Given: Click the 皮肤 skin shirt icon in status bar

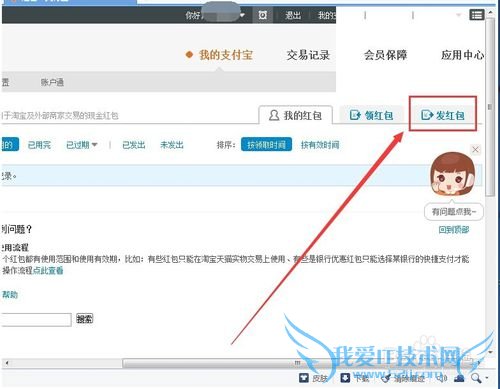Looking at the screenshot, I should pos(304,378).
